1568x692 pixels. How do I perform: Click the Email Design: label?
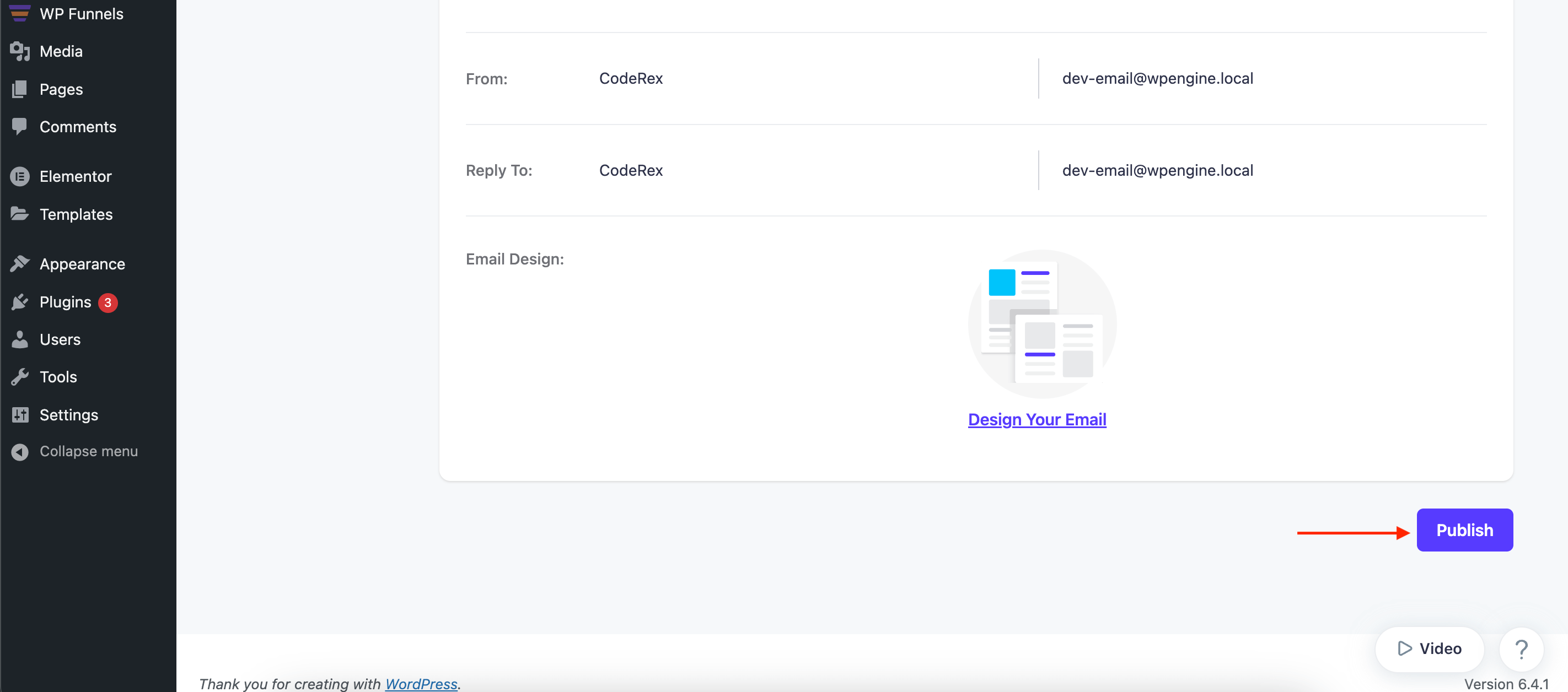pos(514,259)
